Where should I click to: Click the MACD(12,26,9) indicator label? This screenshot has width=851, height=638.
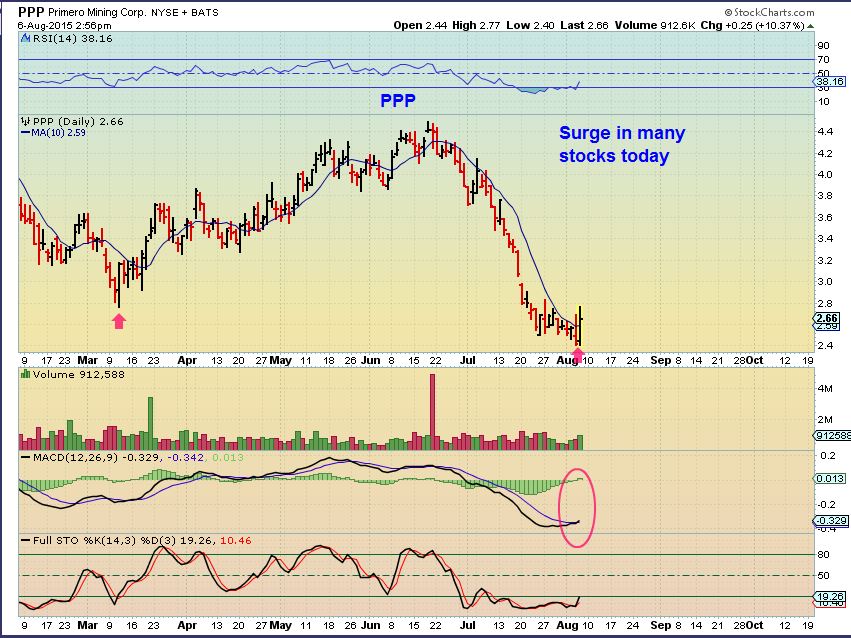75,457
